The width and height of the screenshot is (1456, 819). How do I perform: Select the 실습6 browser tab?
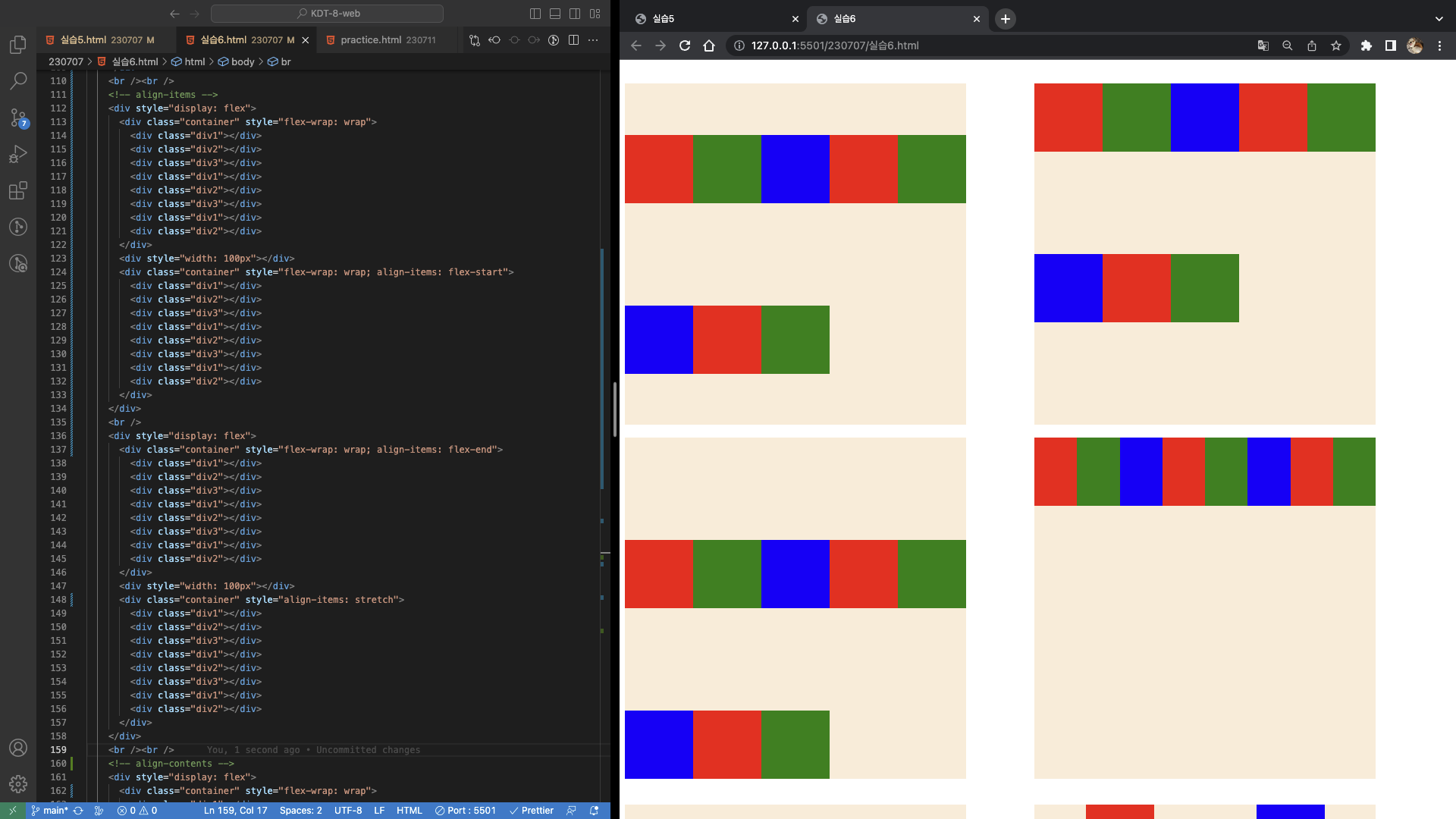point(896,19)
